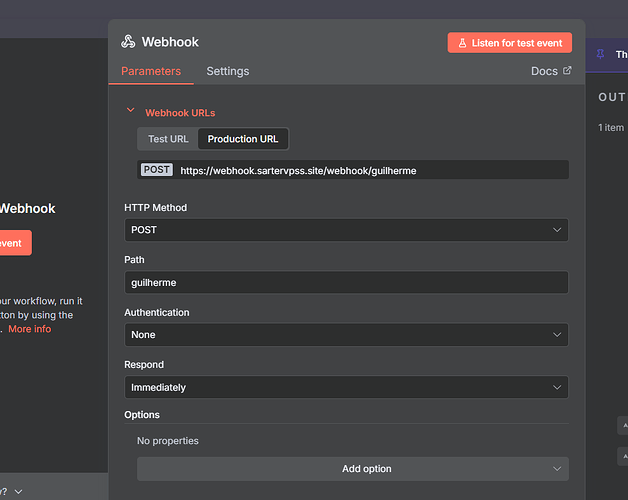The height and width of the screenshot is (500, 628).
Task: Open the Authentication dropdown showing None
Action: [x=346, y=335]
